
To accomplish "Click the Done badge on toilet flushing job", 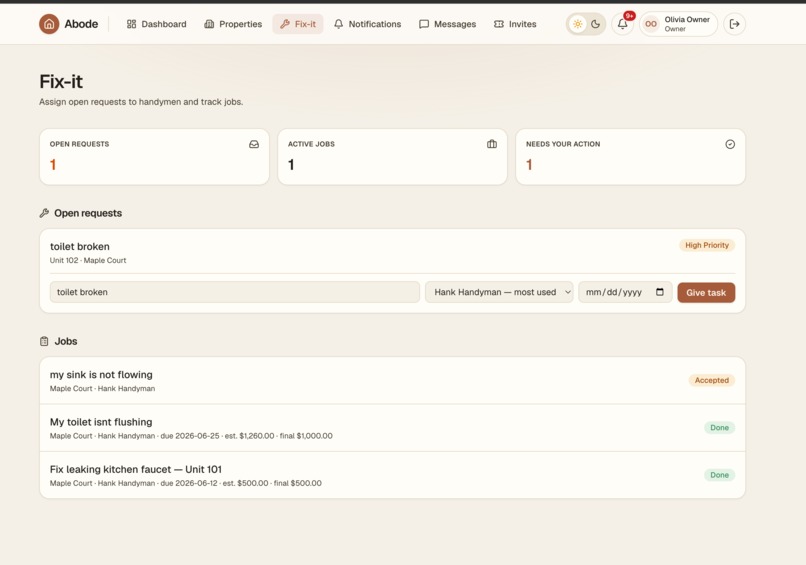I will click(x=720, y=428).
